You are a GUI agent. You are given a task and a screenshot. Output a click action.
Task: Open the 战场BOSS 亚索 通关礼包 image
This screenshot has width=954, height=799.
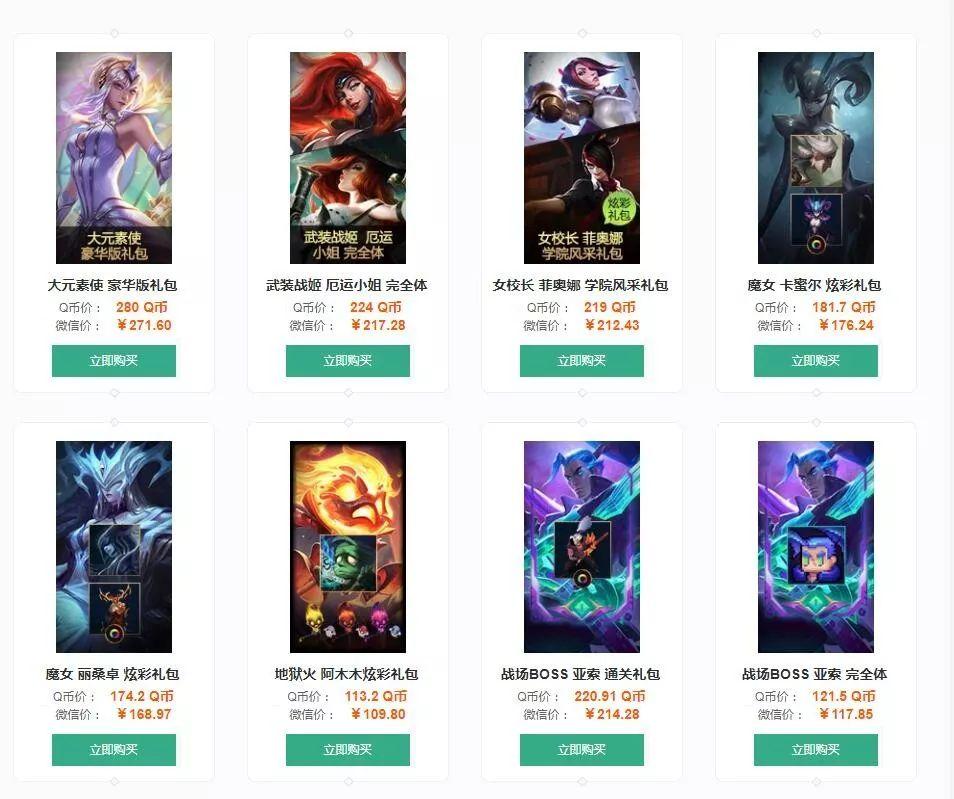click(x=582, y=546)
